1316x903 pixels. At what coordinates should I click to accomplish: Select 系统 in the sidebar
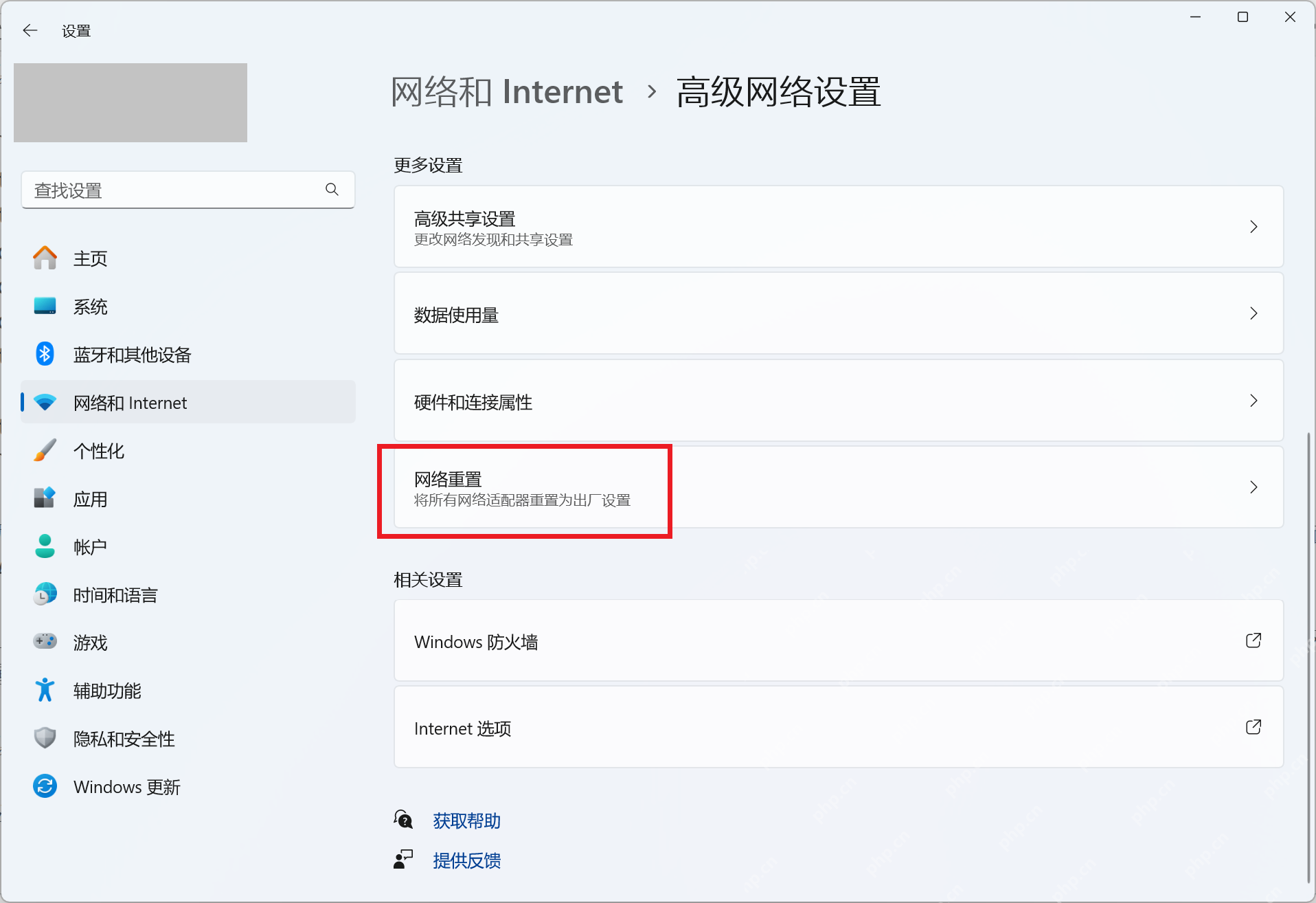[188, 306]
